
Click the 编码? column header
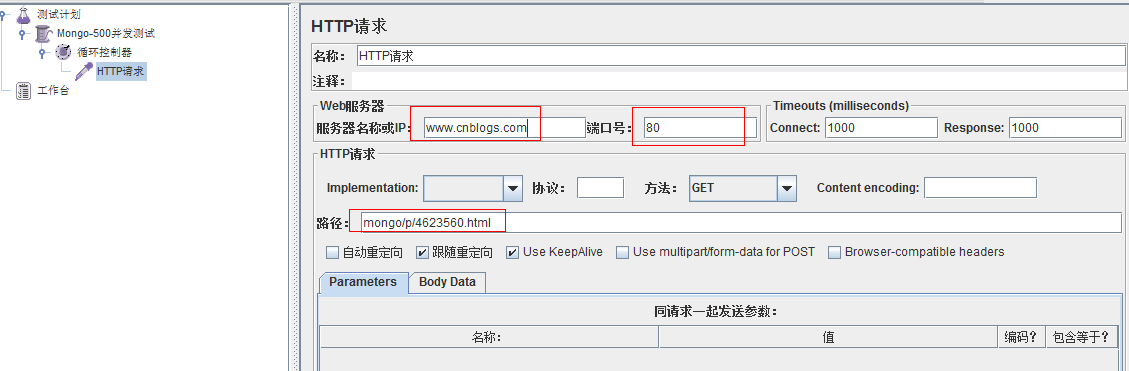1022,337
